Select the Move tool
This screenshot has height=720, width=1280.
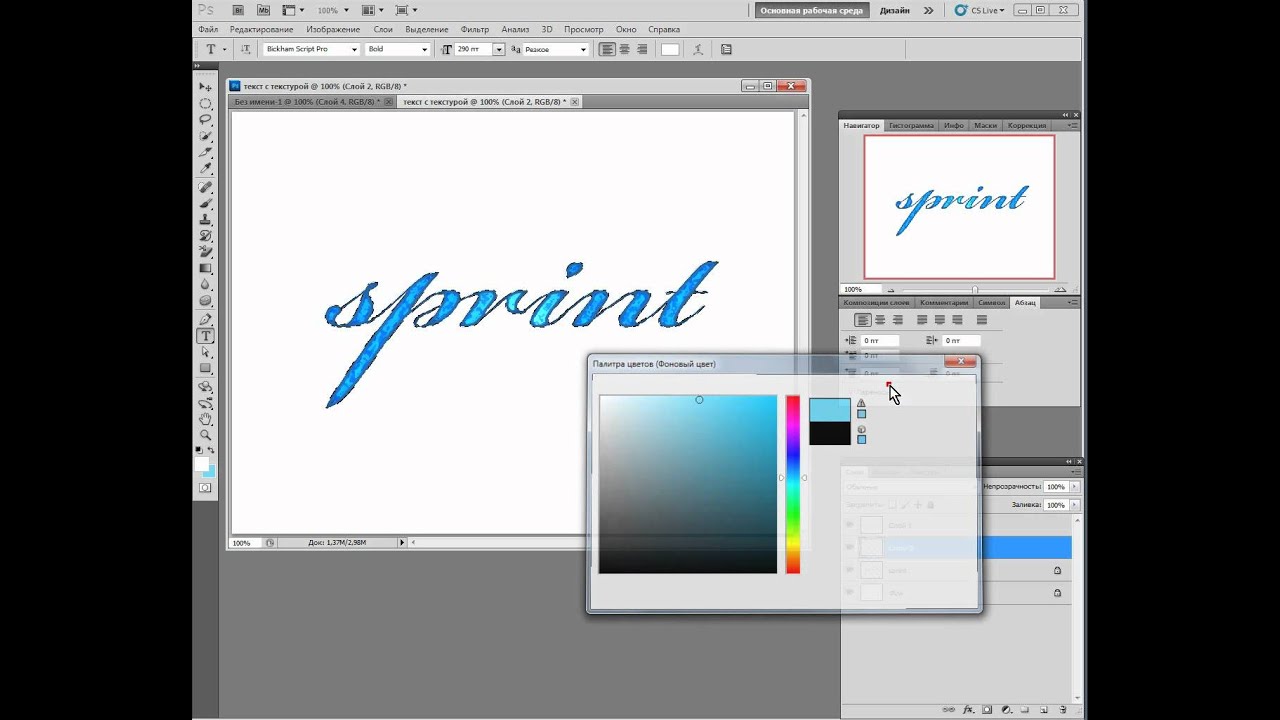[x=205, y=88]
